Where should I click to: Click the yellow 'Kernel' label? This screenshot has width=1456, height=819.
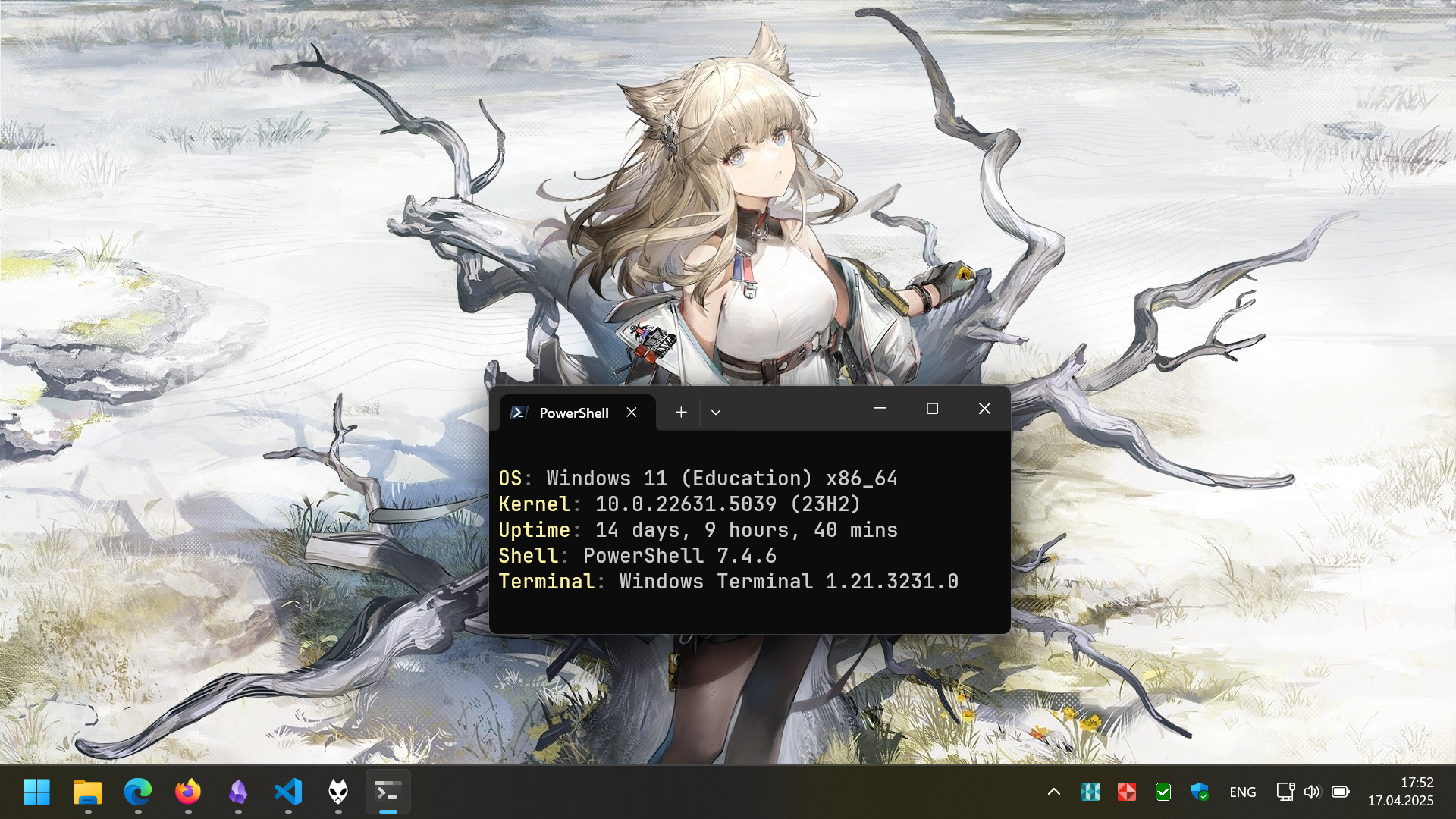coord(535,504)
